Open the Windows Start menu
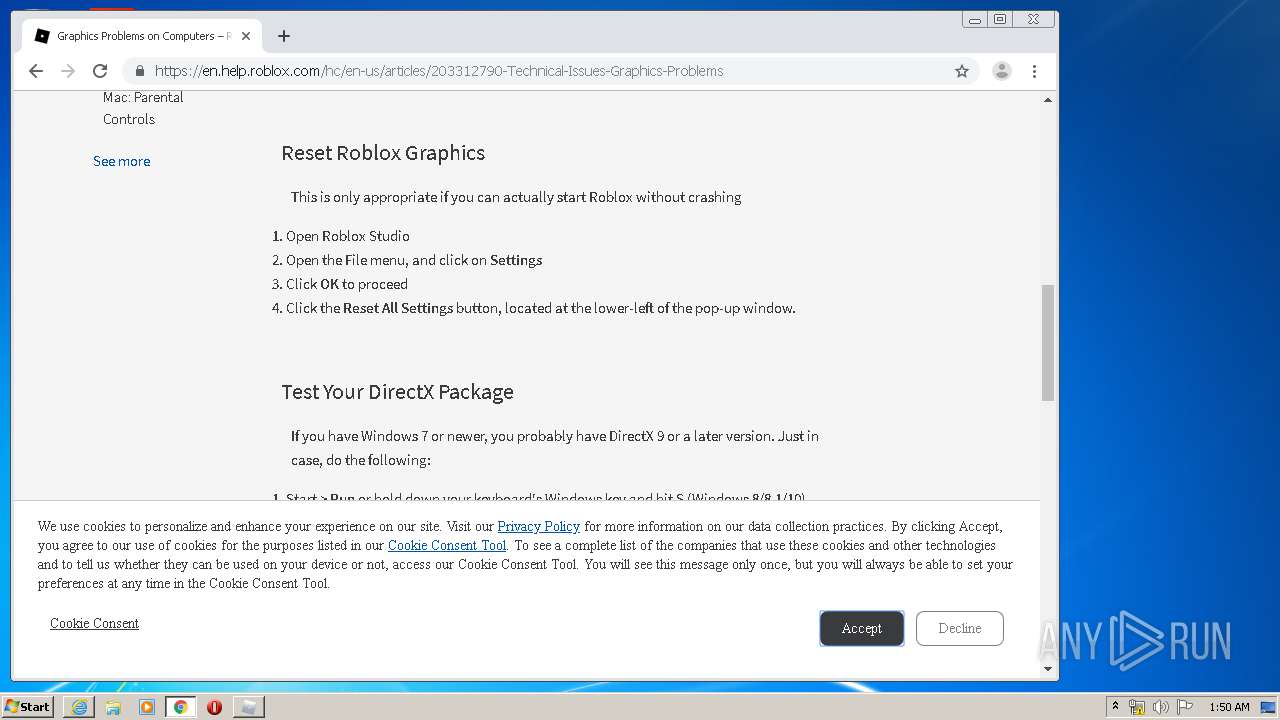Screen dimensions: 1280x720 28,706
